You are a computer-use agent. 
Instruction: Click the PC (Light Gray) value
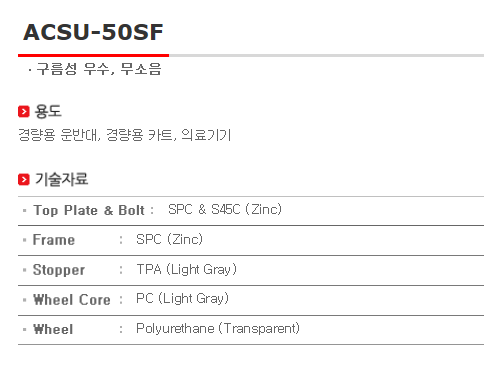[182, 299]
